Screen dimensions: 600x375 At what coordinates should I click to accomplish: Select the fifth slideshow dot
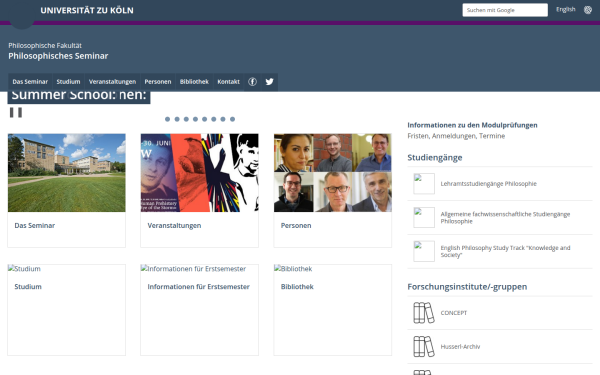point(204,119)
